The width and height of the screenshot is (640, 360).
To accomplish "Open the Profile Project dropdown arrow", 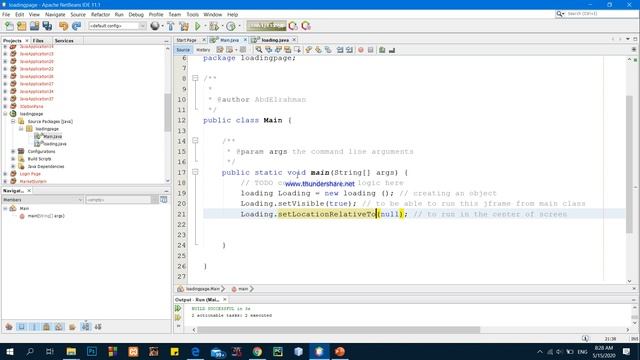I will pos(239,26).
